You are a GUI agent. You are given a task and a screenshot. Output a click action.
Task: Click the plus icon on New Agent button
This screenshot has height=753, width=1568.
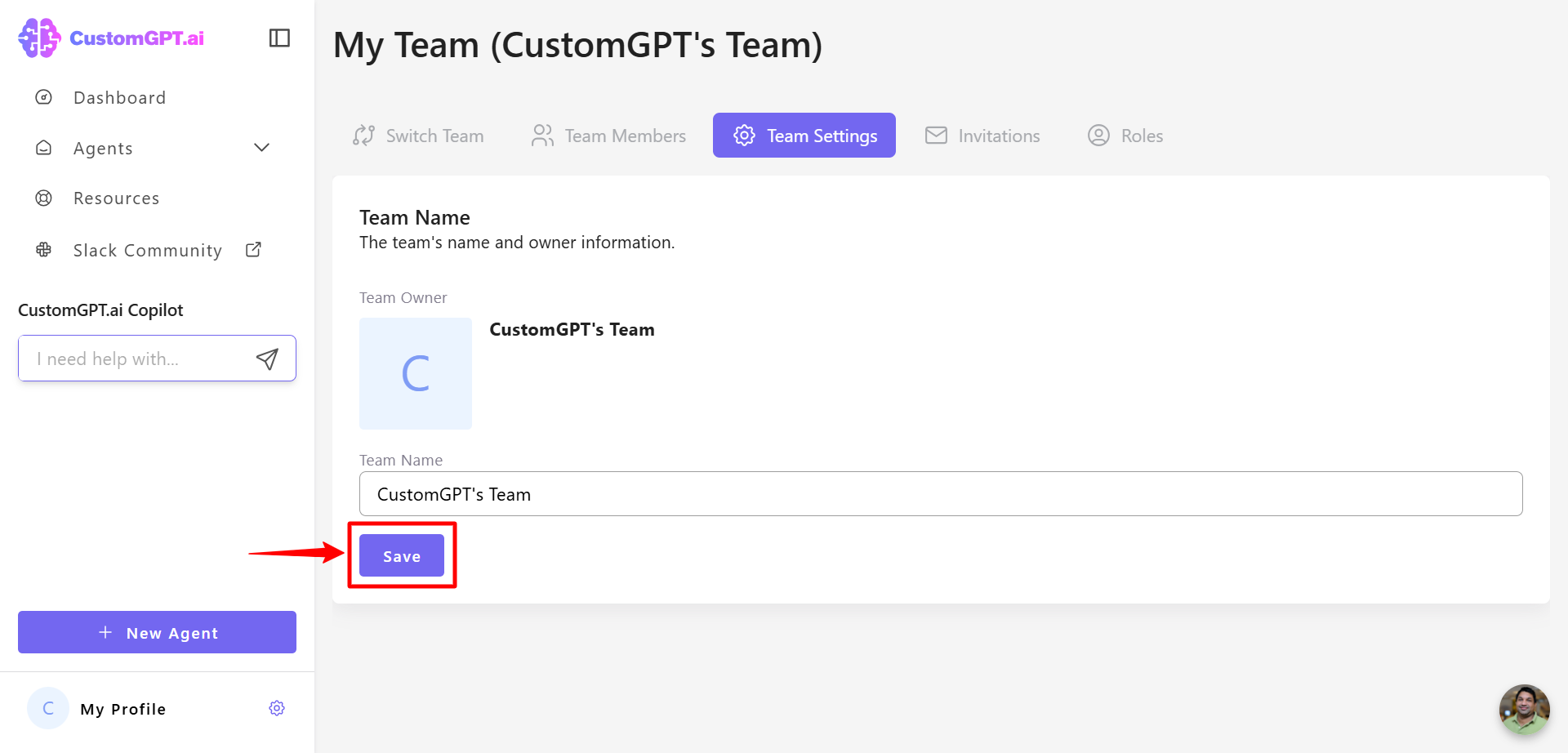[105, 632]
